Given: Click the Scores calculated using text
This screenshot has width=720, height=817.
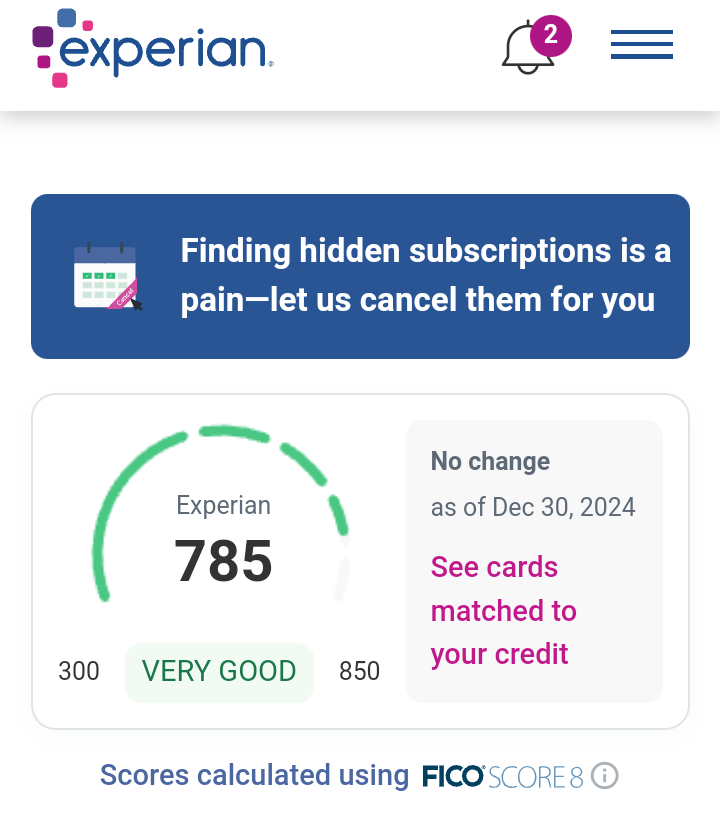Looking at the screenshot, I should coord(255,775).
